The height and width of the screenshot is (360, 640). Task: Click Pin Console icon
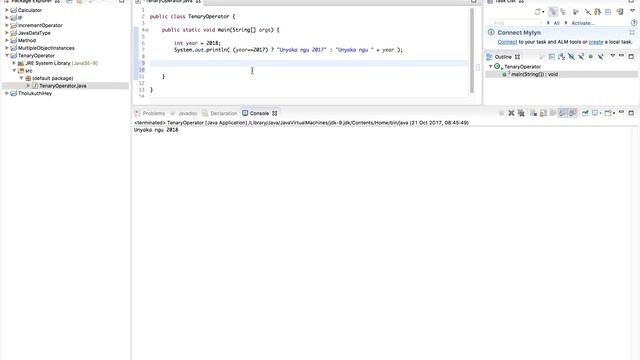[585, 113]
